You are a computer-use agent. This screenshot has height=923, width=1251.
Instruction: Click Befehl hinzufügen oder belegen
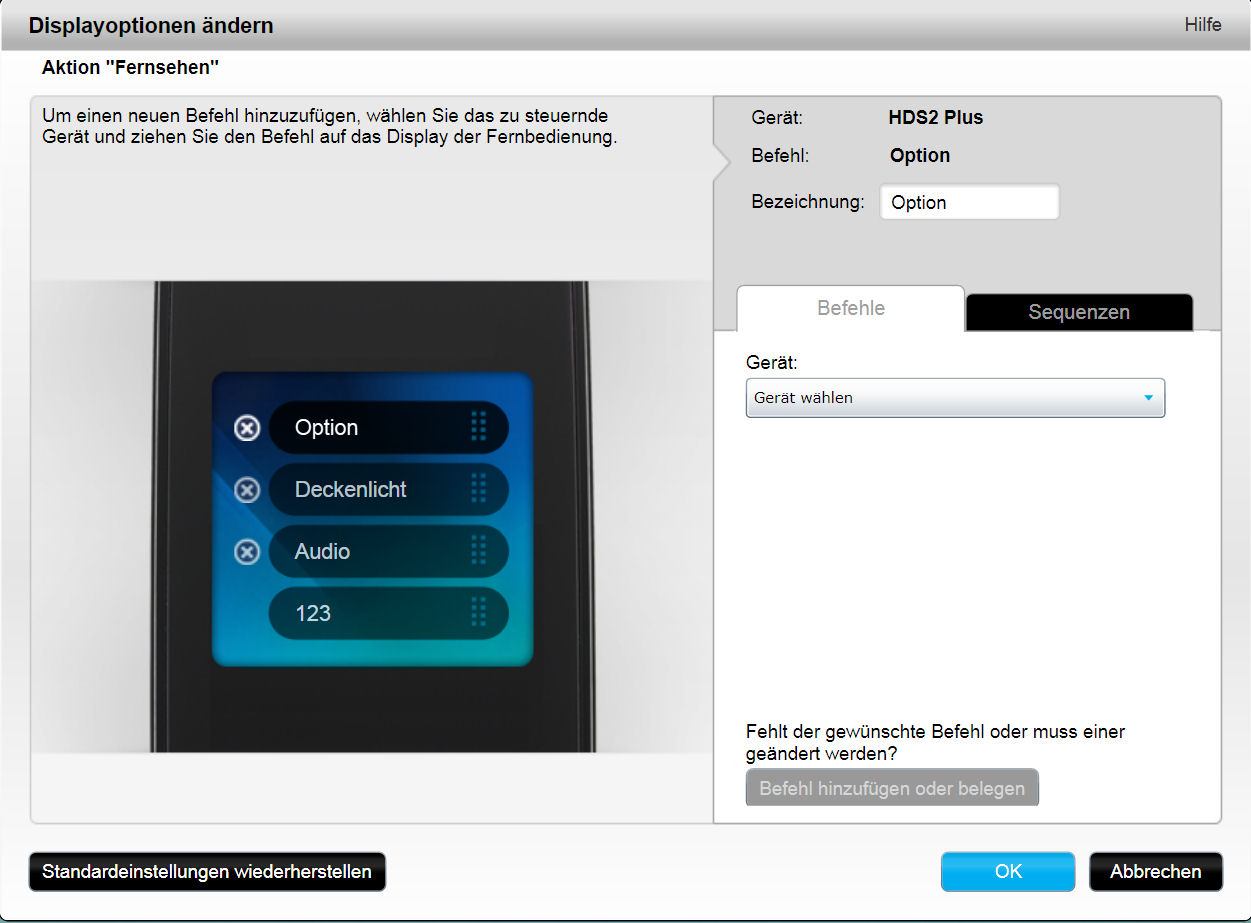click(x=891, y=788)
